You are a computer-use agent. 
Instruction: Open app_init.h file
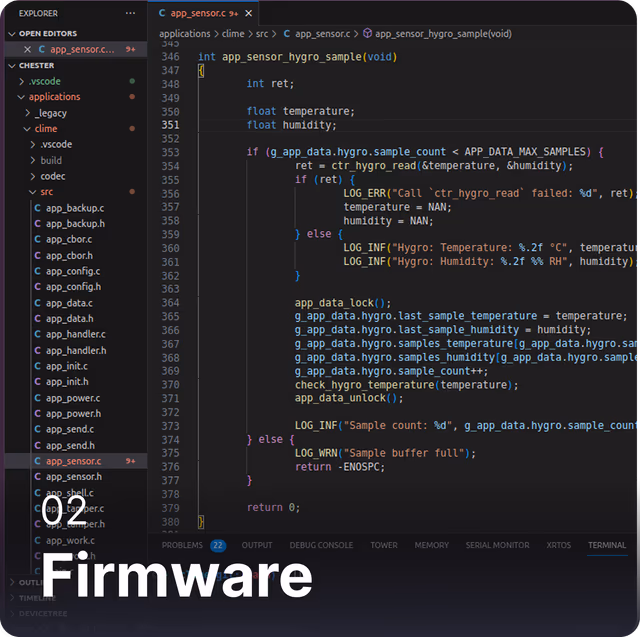point(67,382)
